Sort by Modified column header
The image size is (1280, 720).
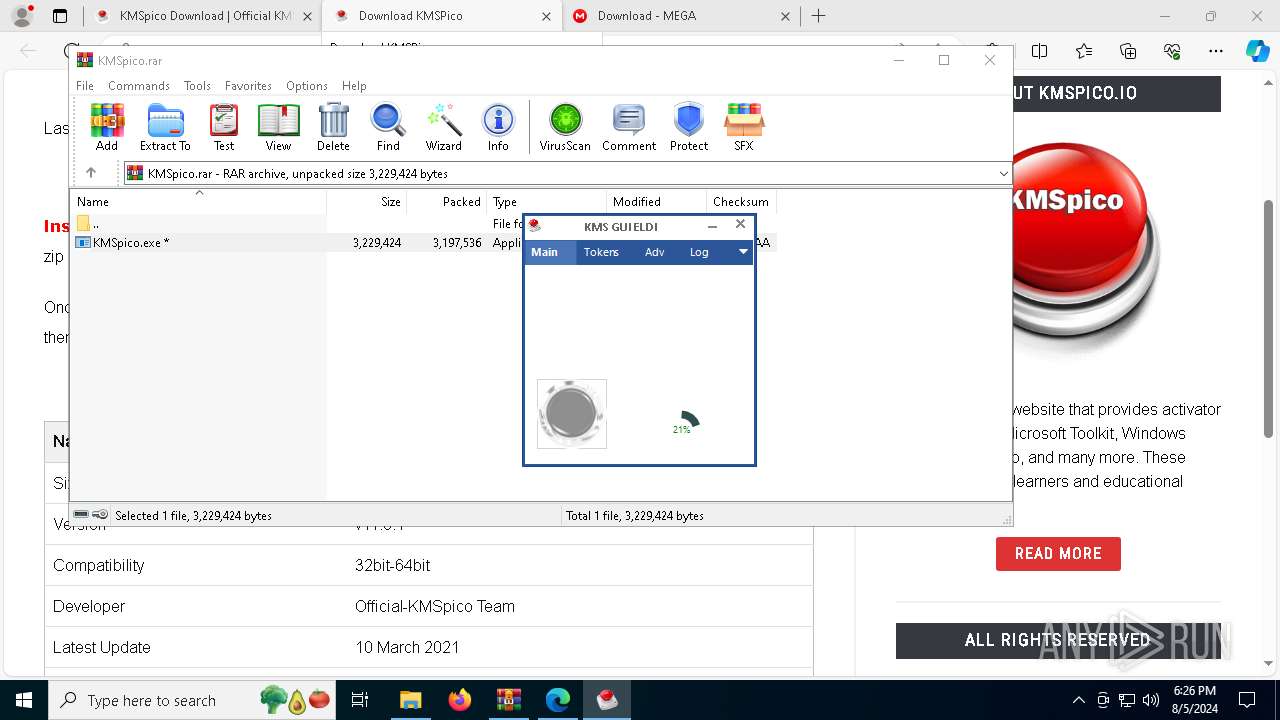656,201
